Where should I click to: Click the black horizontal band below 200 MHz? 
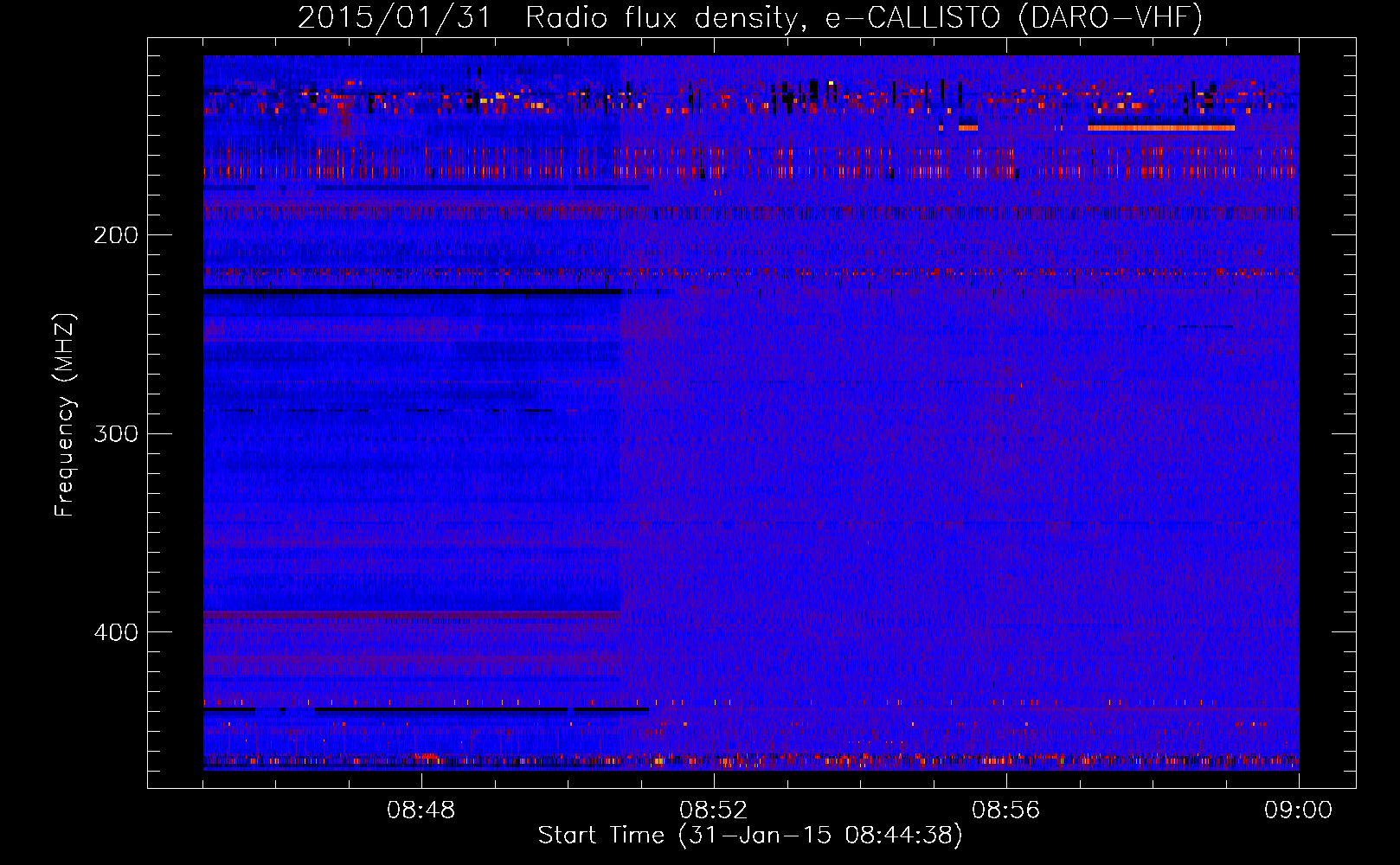click(413, 292)
